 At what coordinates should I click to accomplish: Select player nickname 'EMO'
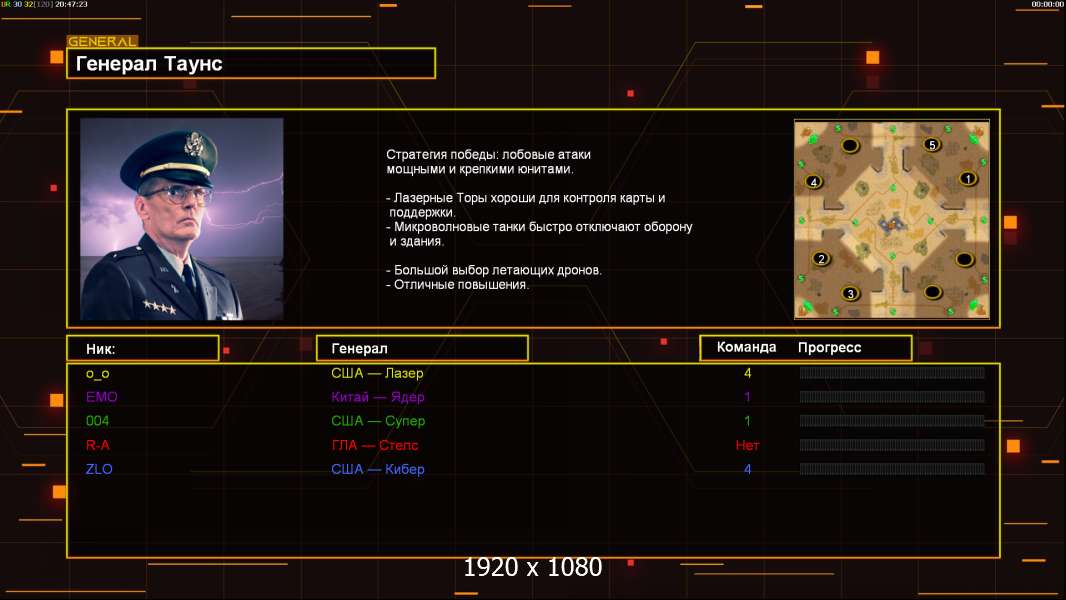[101, 397]
